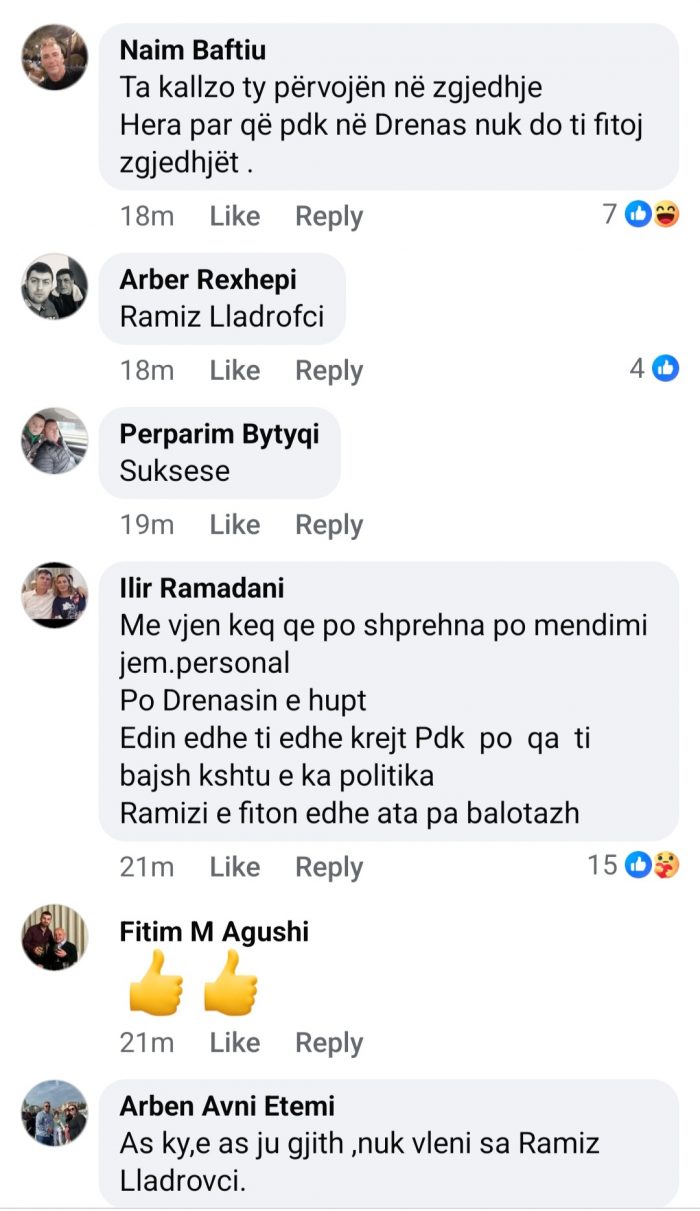Like Arber Rexhepi's comment

234,370
